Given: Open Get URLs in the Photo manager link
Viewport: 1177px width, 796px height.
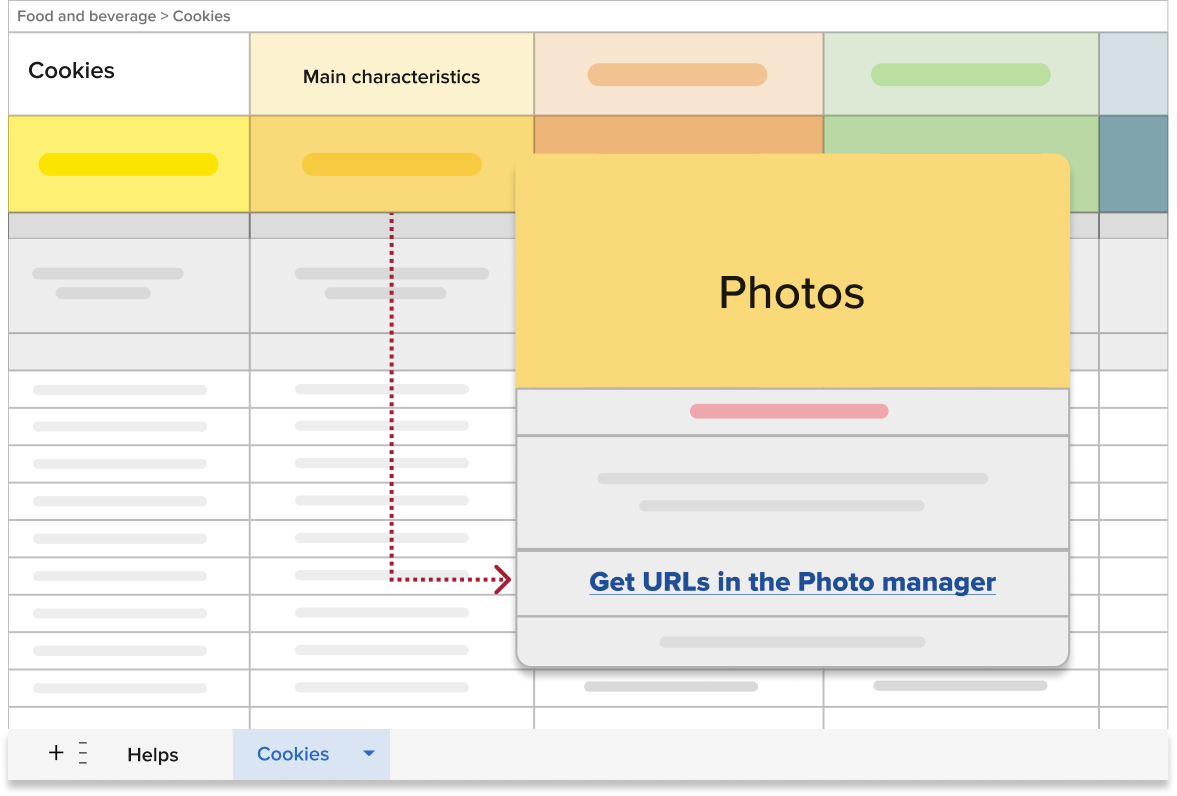Looking at the screenshot, I should coord(792,582).
